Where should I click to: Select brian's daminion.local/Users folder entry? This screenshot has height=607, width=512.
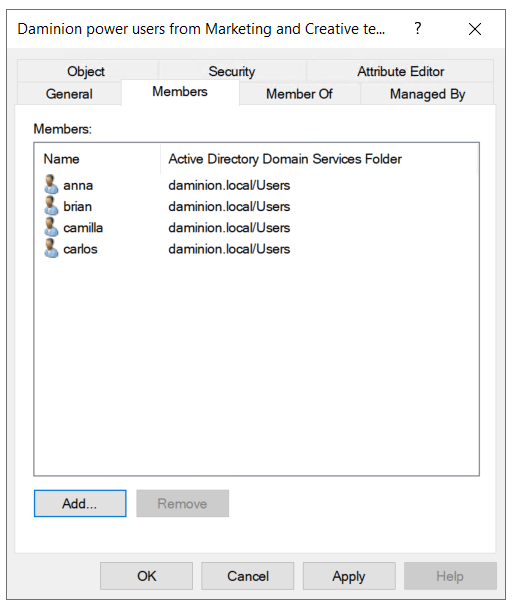[x=229, y=206]
